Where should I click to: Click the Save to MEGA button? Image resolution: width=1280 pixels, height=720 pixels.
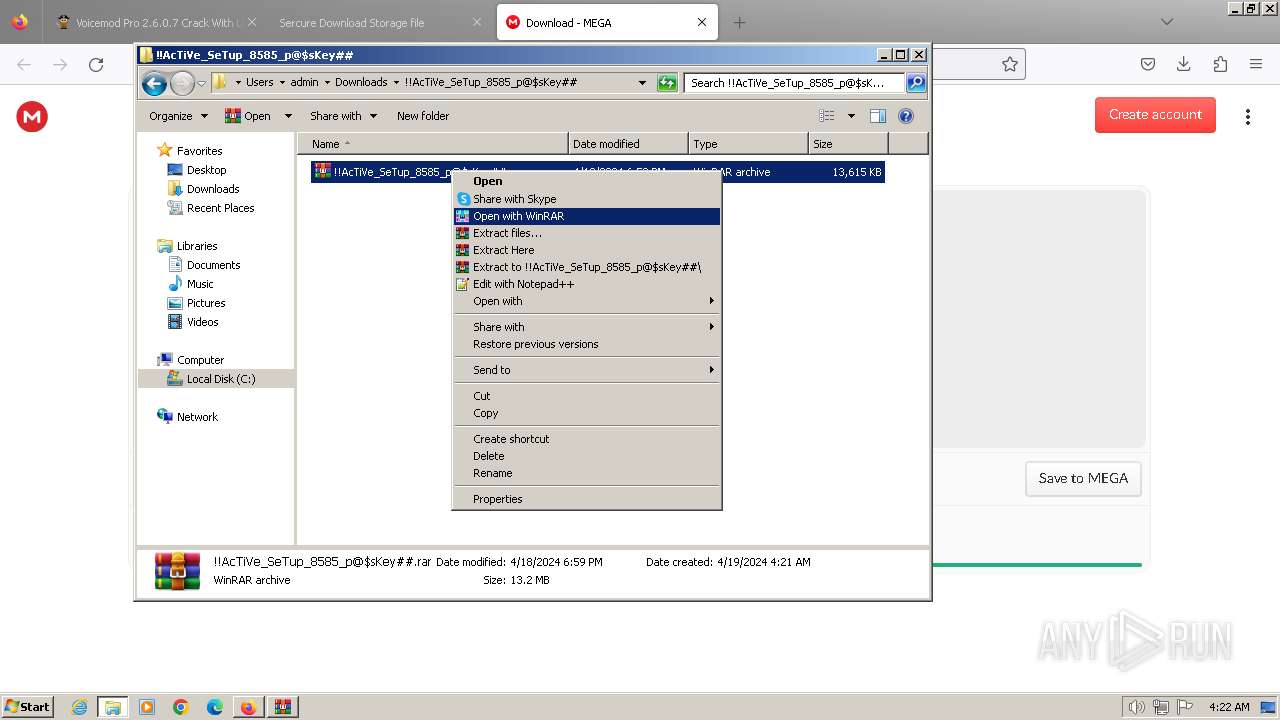point(1083,478)
